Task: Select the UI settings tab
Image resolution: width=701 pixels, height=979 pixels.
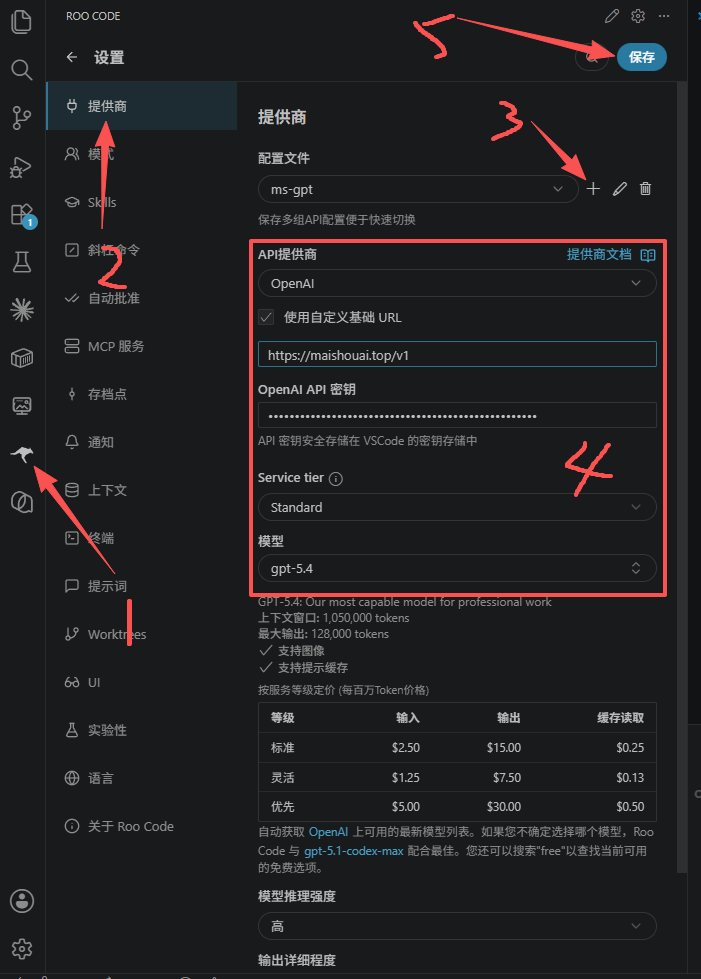Action: tap(142, 682)
